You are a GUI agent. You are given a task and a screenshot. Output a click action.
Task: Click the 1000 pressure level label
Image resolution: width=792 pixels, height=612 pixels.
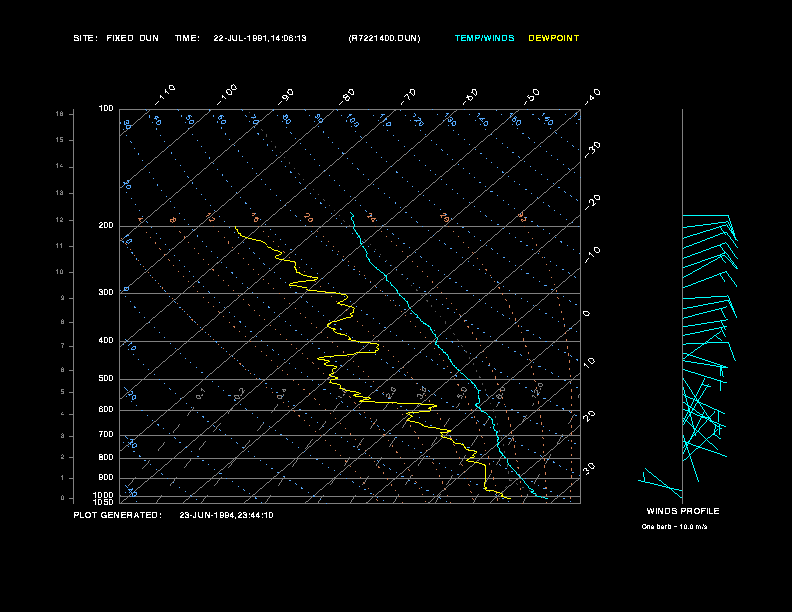click(104, 495)
